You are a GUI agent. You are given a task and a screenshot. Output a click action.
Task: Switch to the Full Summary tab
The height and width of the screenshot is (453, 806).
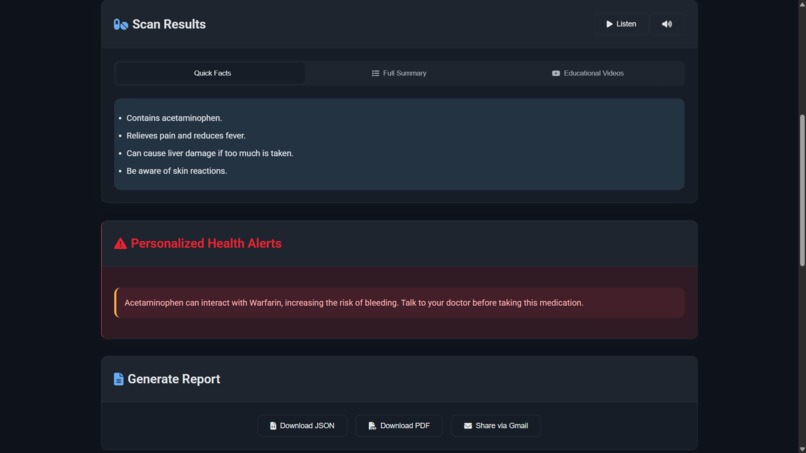399,73
